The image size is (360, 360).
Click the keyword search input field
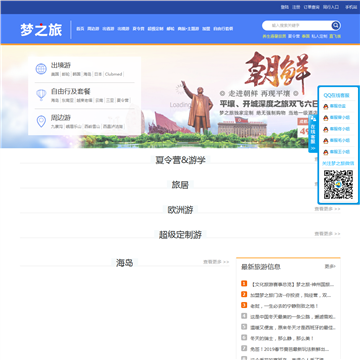(297, 25)
